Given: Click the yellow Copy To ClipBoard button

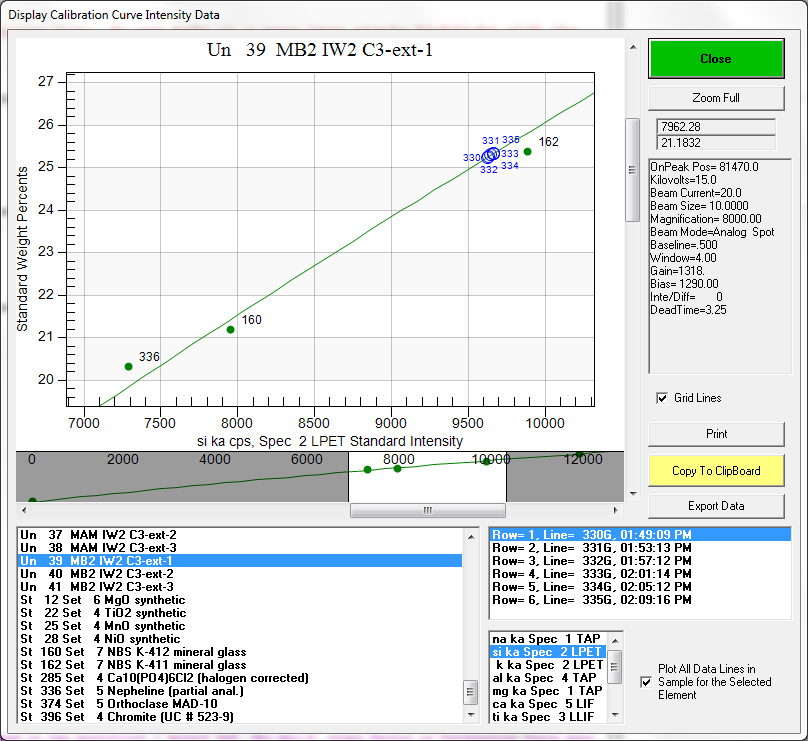Looking at the screenshot, I should pos(715,471).
